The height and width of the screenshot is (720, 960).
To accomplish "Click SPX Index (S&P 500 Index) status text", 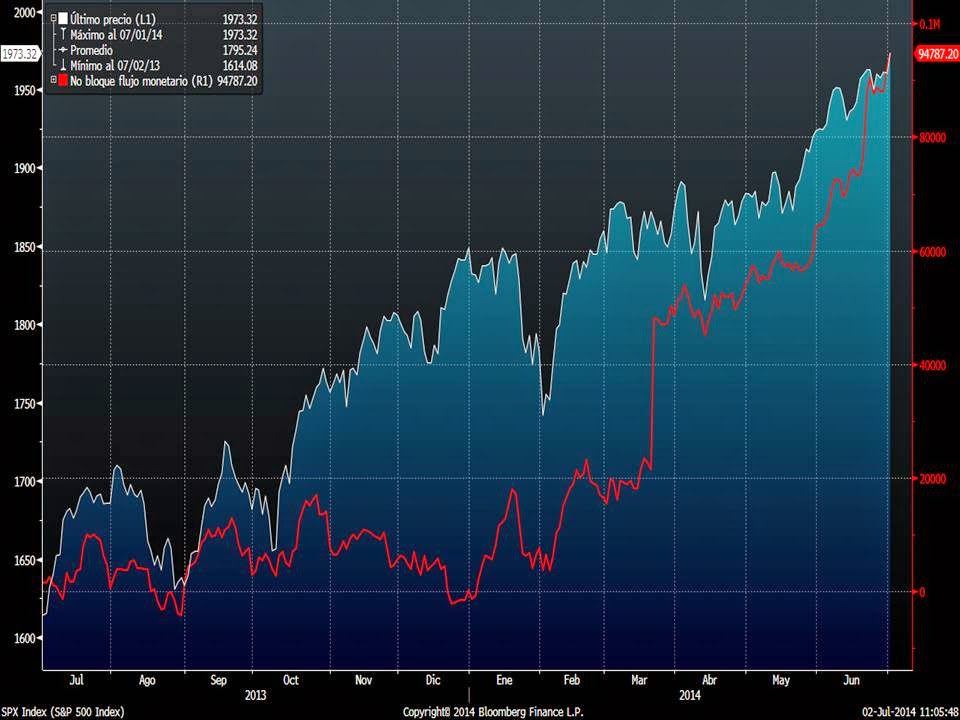I will 62,712.
